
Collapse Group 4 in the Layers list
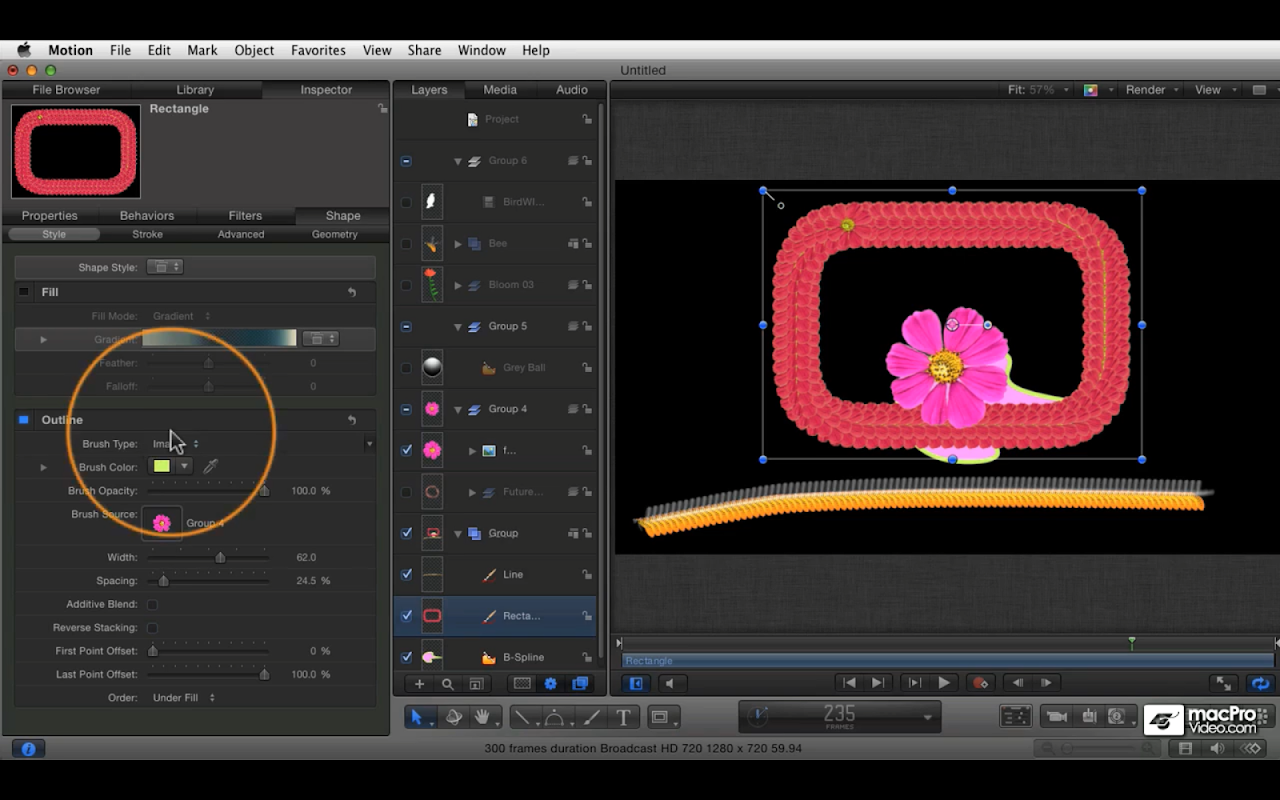click(x=458, y=409)
